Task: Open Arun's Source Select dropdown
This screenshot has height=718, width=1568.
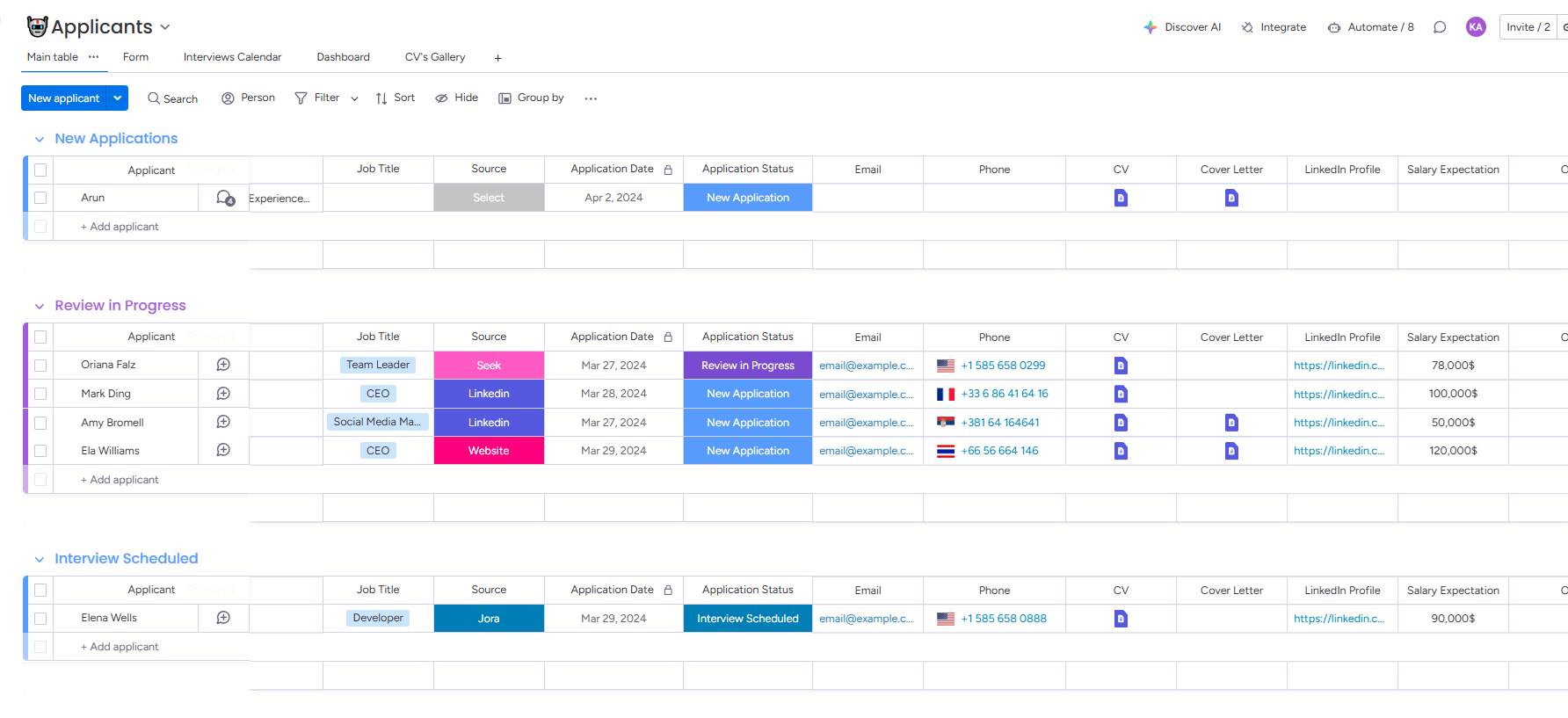Action: [489, 198]
